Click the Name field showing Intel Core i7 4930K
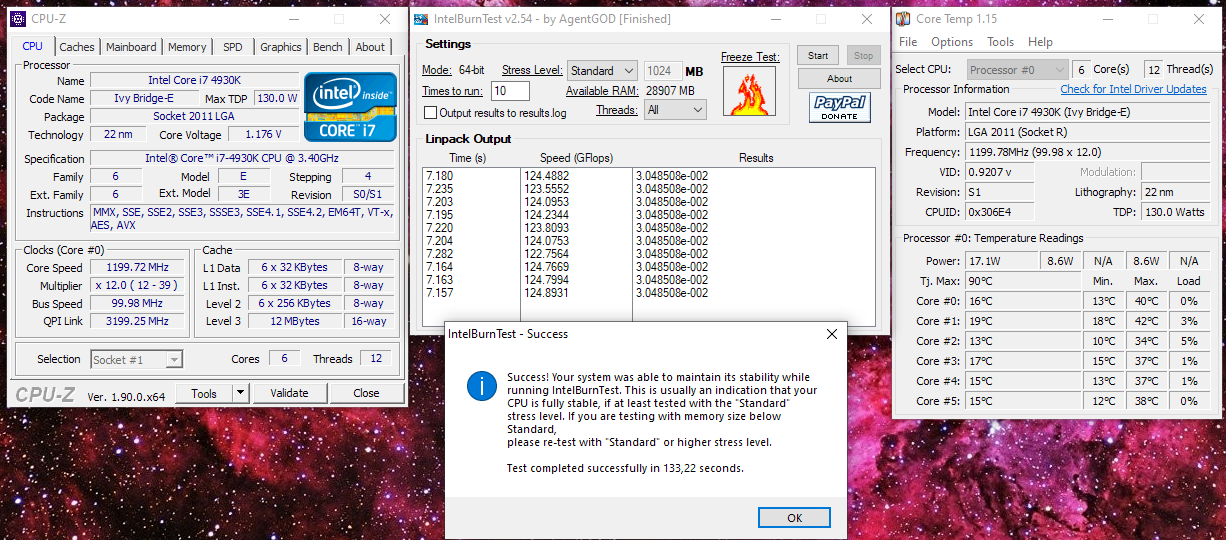This screenshot has height=540, width=1226. click(x=193, y=80)
